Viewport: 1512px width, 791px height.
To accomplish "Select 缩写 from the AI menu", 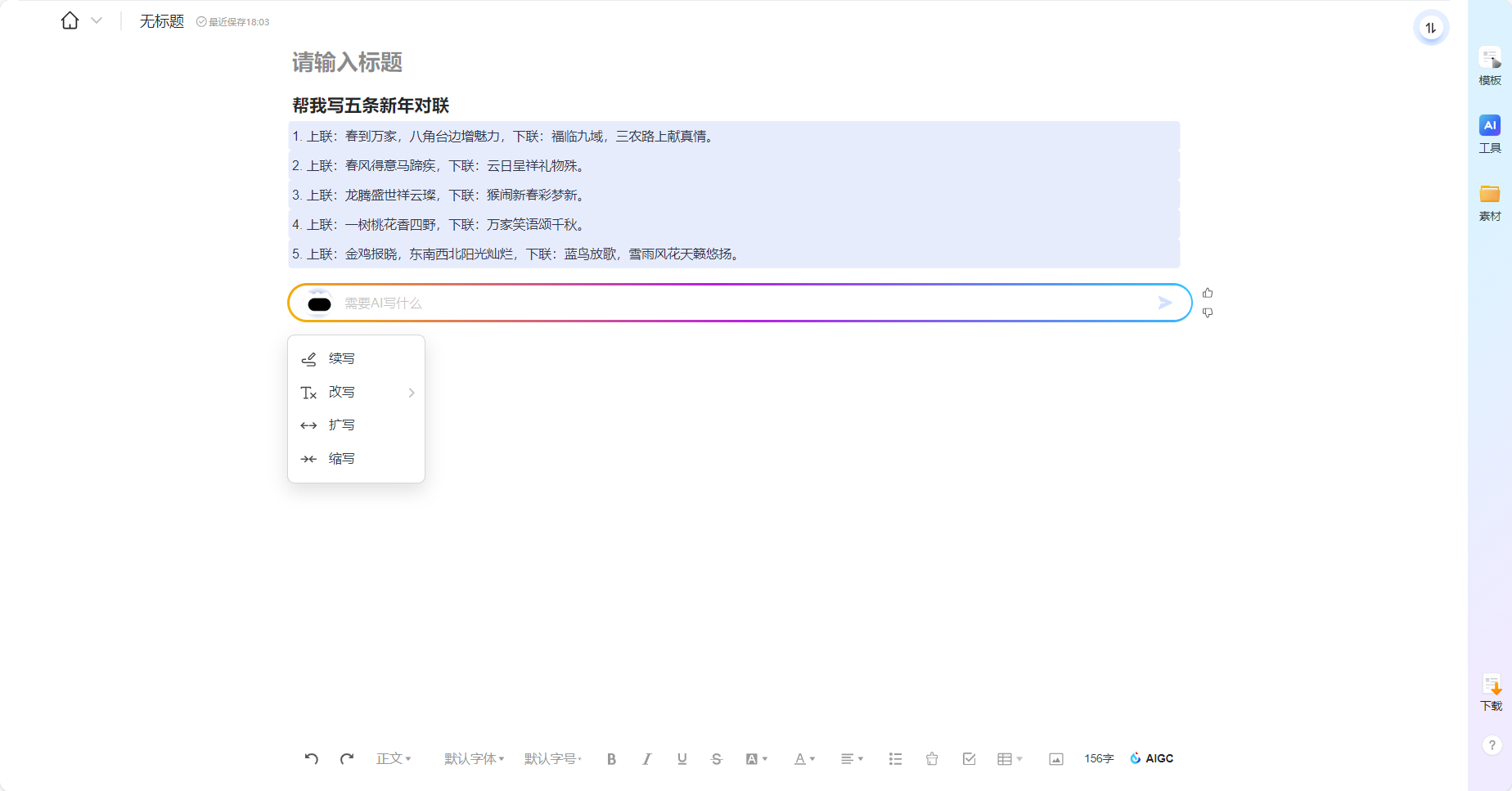I will point(342,458).
